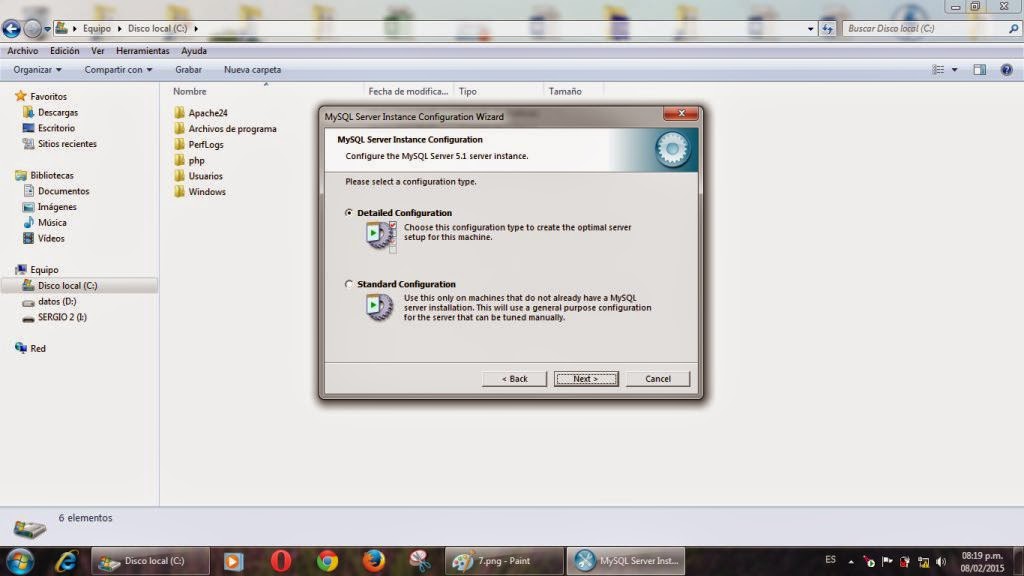Click the search magnifier icon
Screen dimensions: 1024x576
pos(1013,29)
